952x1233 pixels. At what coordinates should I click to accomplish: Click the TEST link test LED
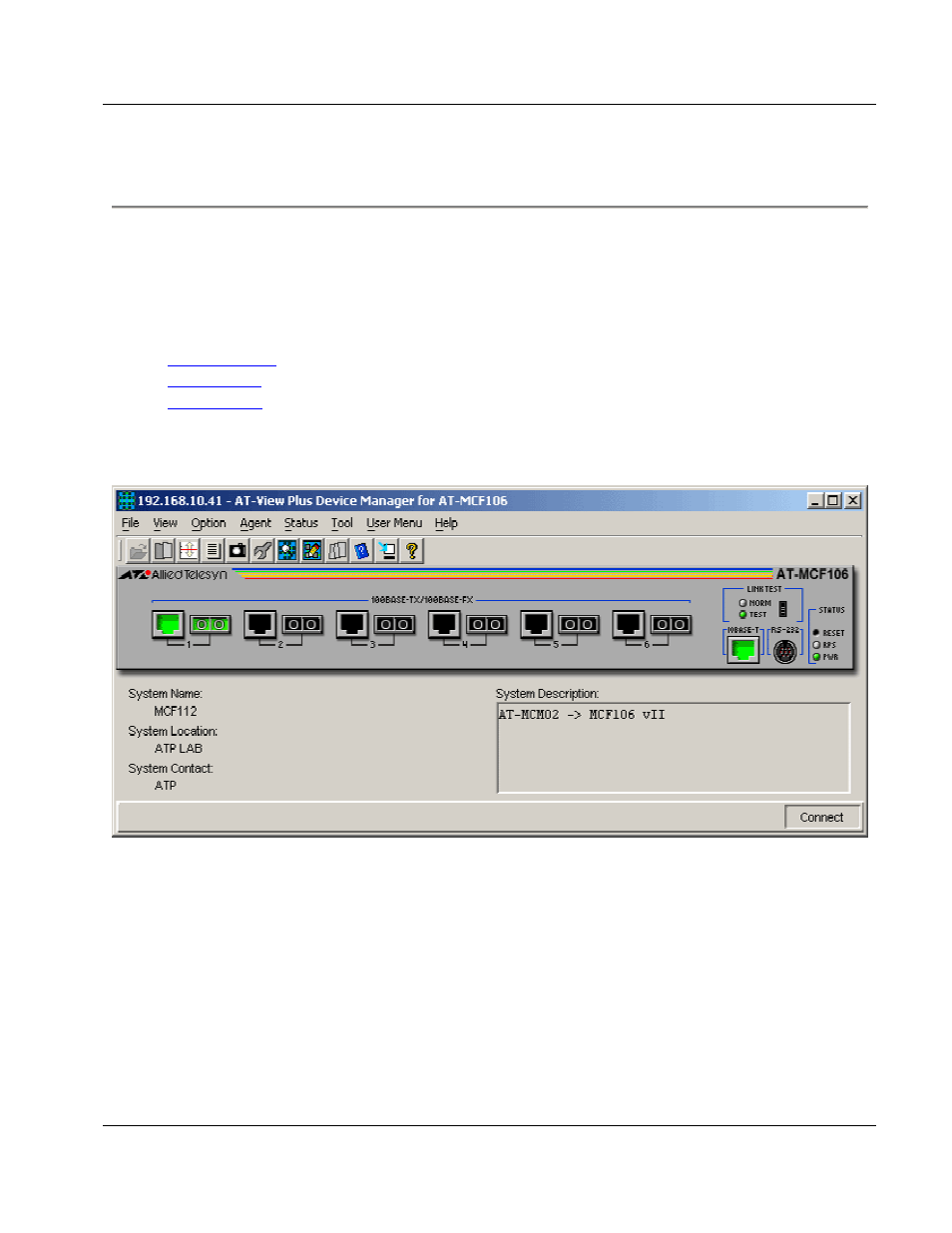tap(742, 615)
